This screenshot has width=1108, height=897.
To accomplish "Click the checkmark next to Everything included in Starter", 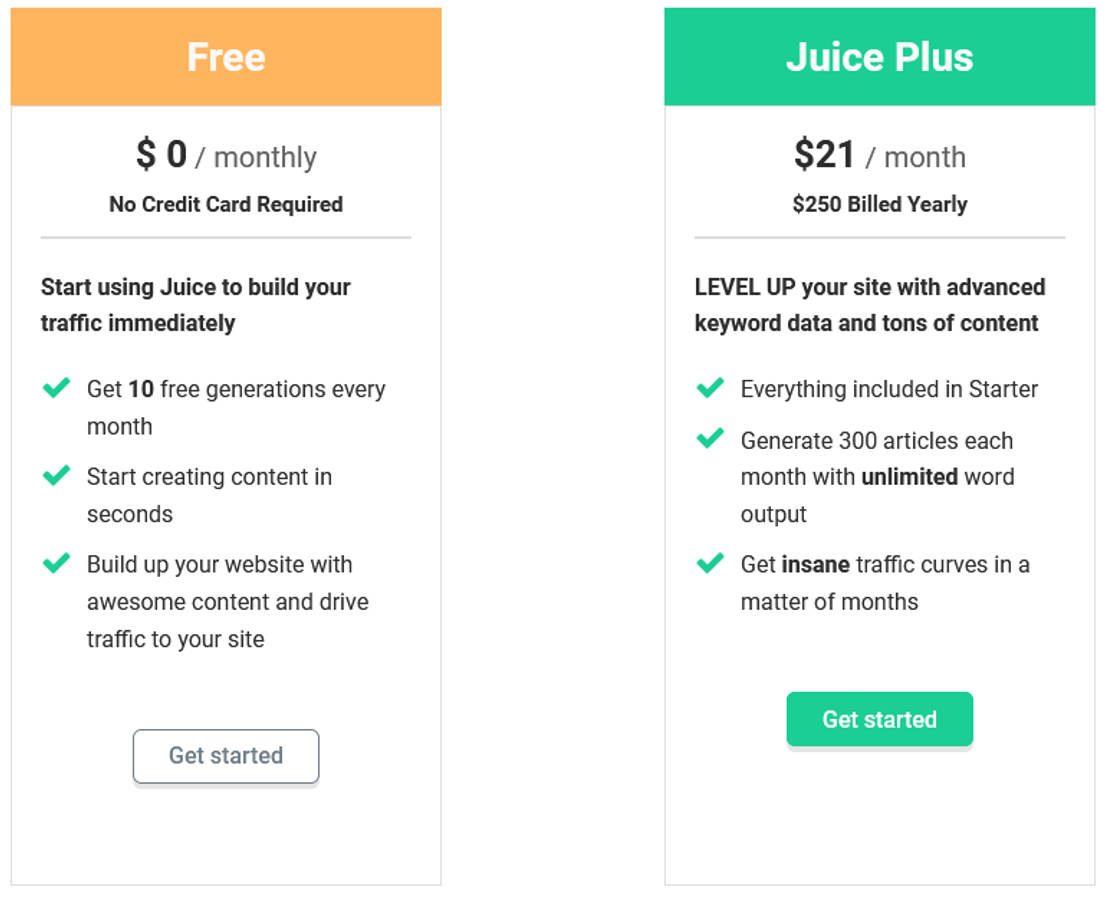I will click(710, 388).
